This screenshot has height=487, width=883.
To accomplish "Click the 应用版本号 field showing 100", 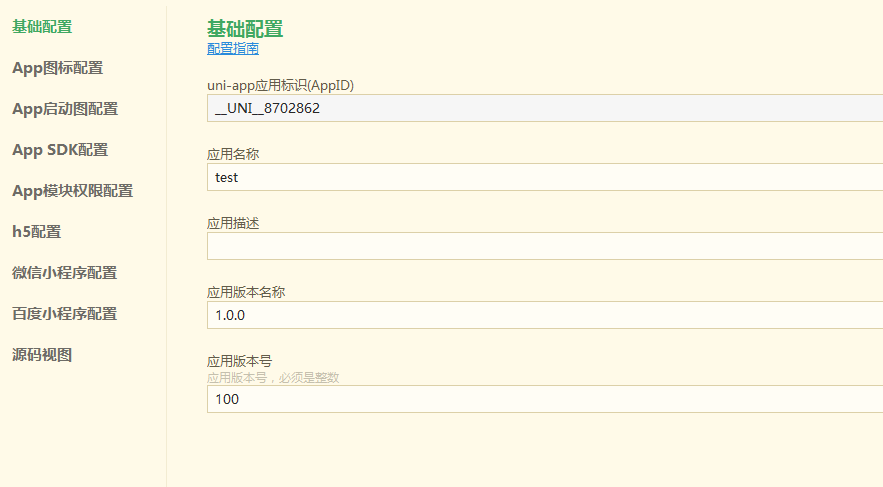I will pos(545,399).
